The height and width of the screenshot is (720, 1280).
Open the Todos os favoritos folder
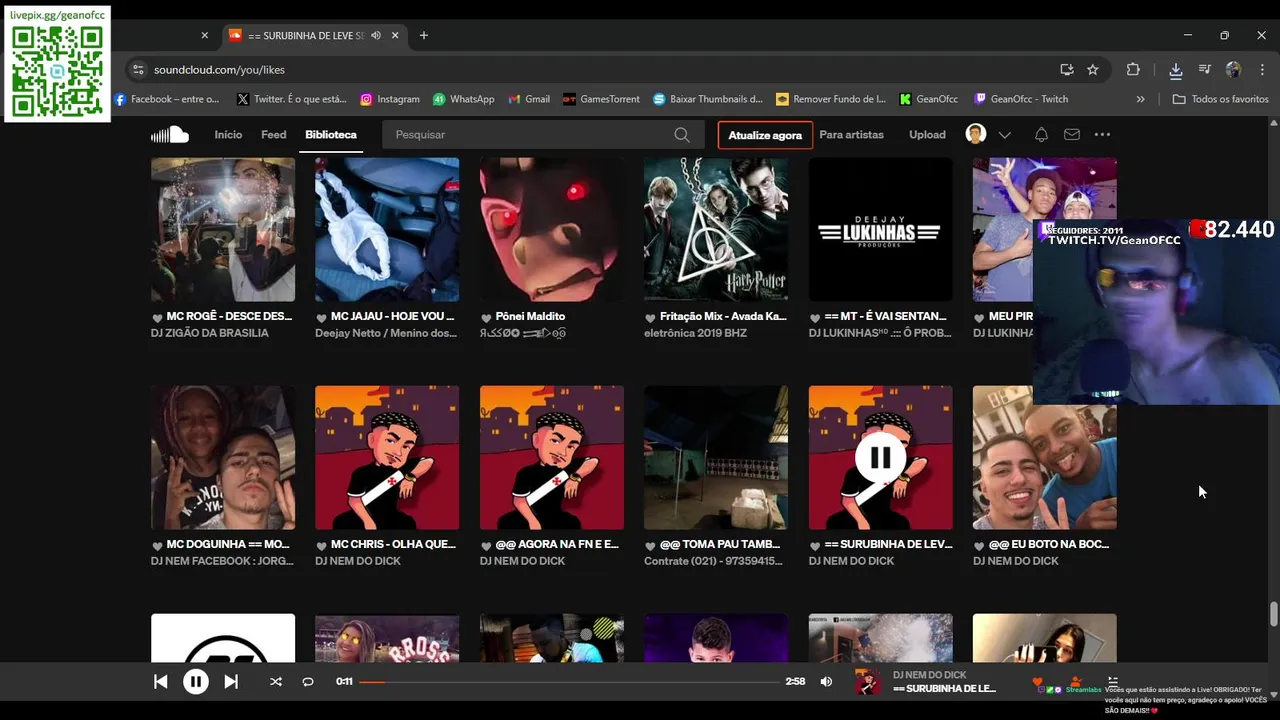click(1220, 99)
